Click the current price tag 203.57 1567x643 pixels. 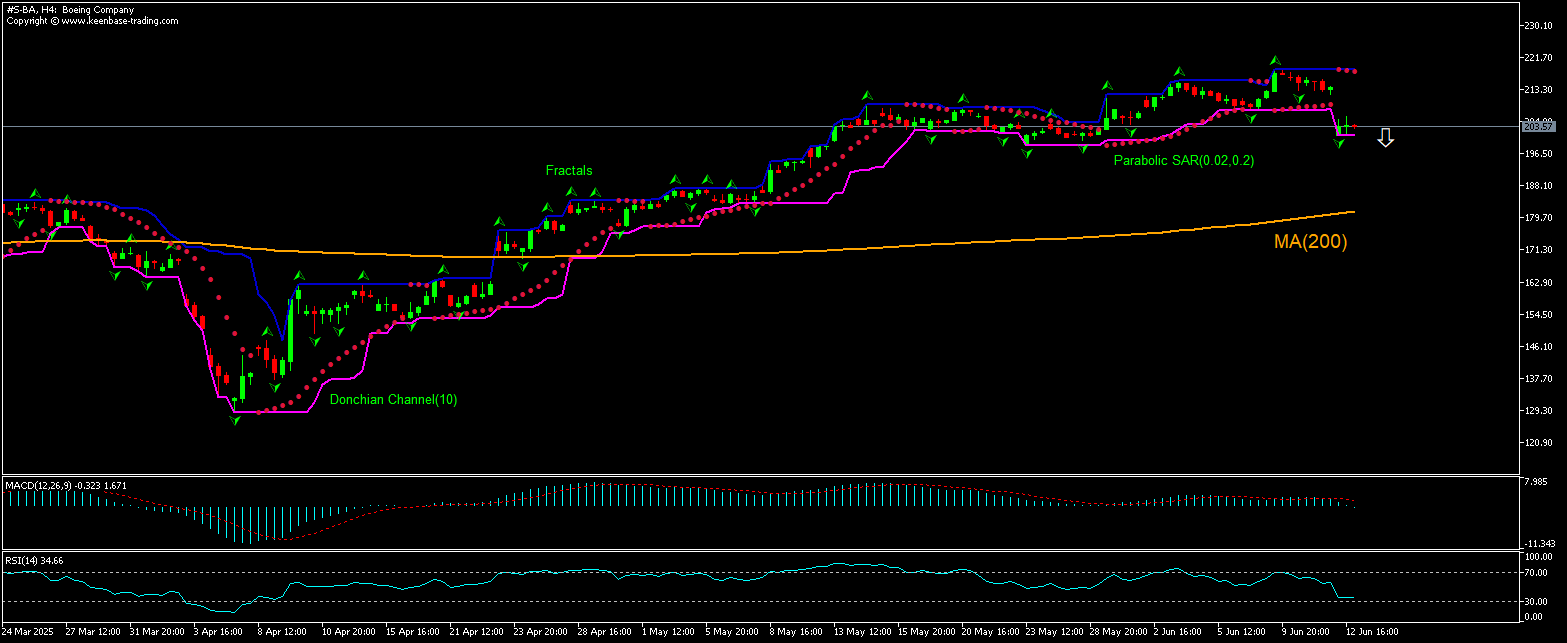tap(1537, 127)
